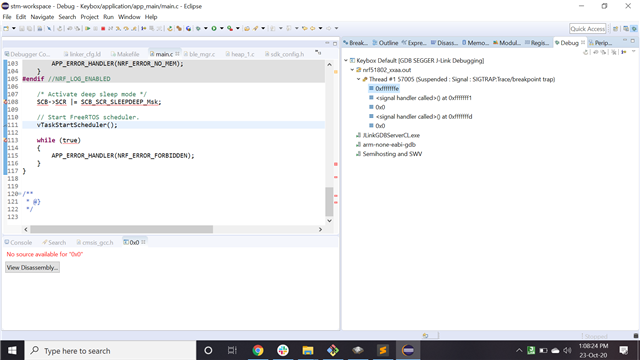Collapse the comment fold at line 120
Image resolution: width=640 pixels, height=360 pixels.
(x=20, y=194)
